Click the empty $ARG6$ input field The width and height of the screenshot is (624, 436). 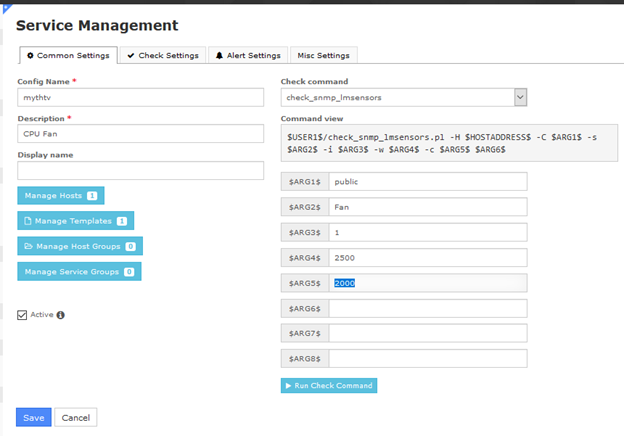(427, 308)
